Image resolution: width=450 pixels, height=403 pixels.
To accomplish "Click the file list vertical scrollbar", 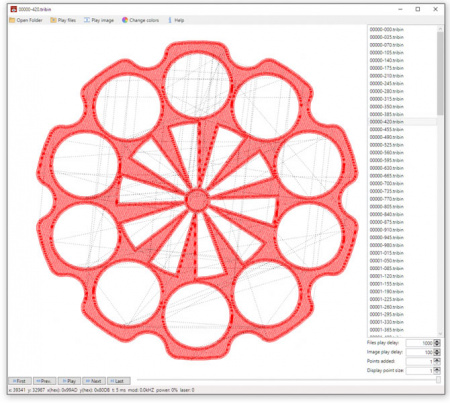I will [x=440, y=181].
